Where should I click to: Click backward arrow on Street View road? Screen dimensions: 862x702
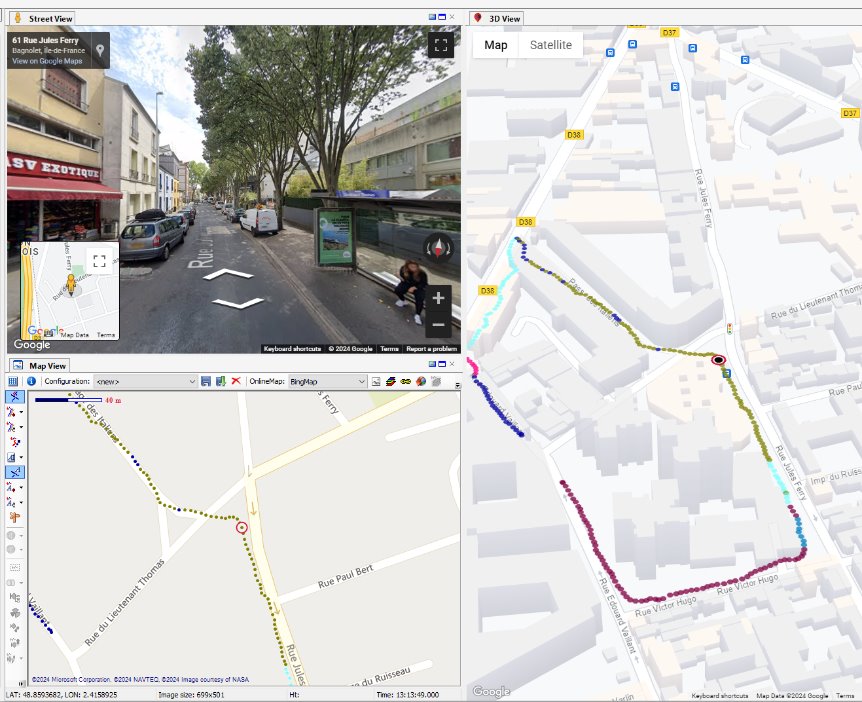click(x=238, y=302)
